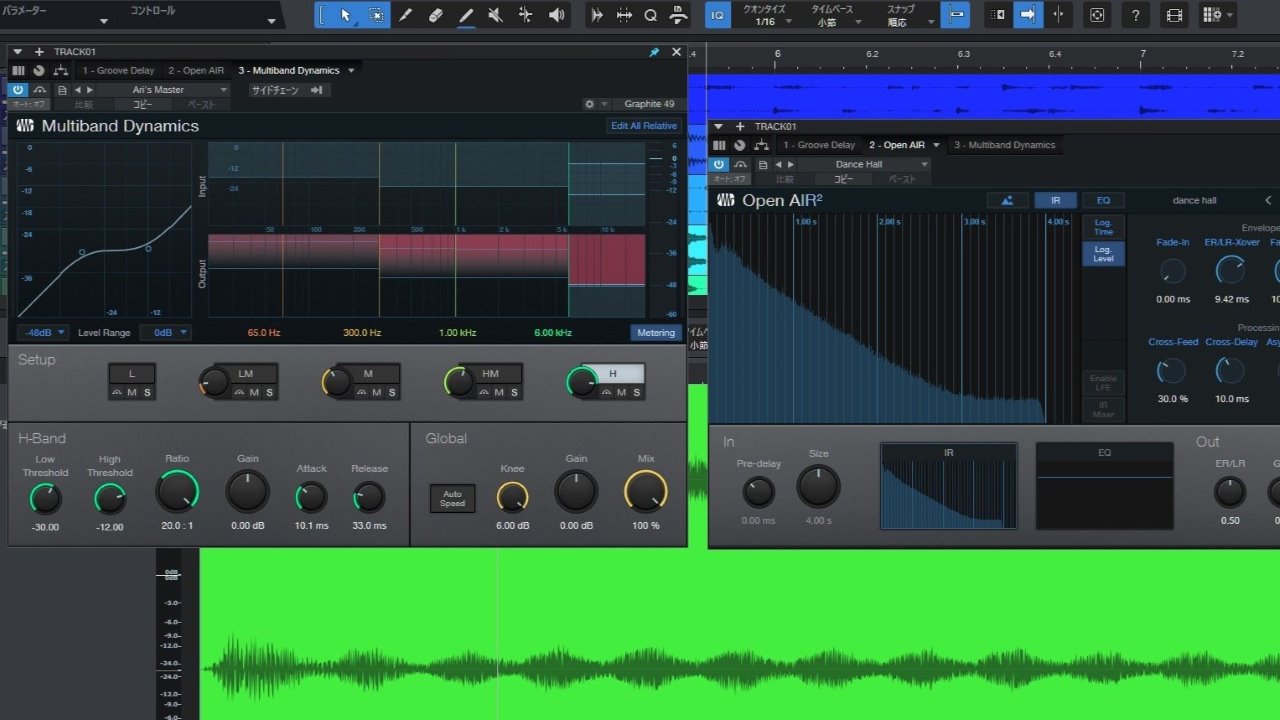Select the Eraser tool
The image size is (1280, 720).
point(435,15)
